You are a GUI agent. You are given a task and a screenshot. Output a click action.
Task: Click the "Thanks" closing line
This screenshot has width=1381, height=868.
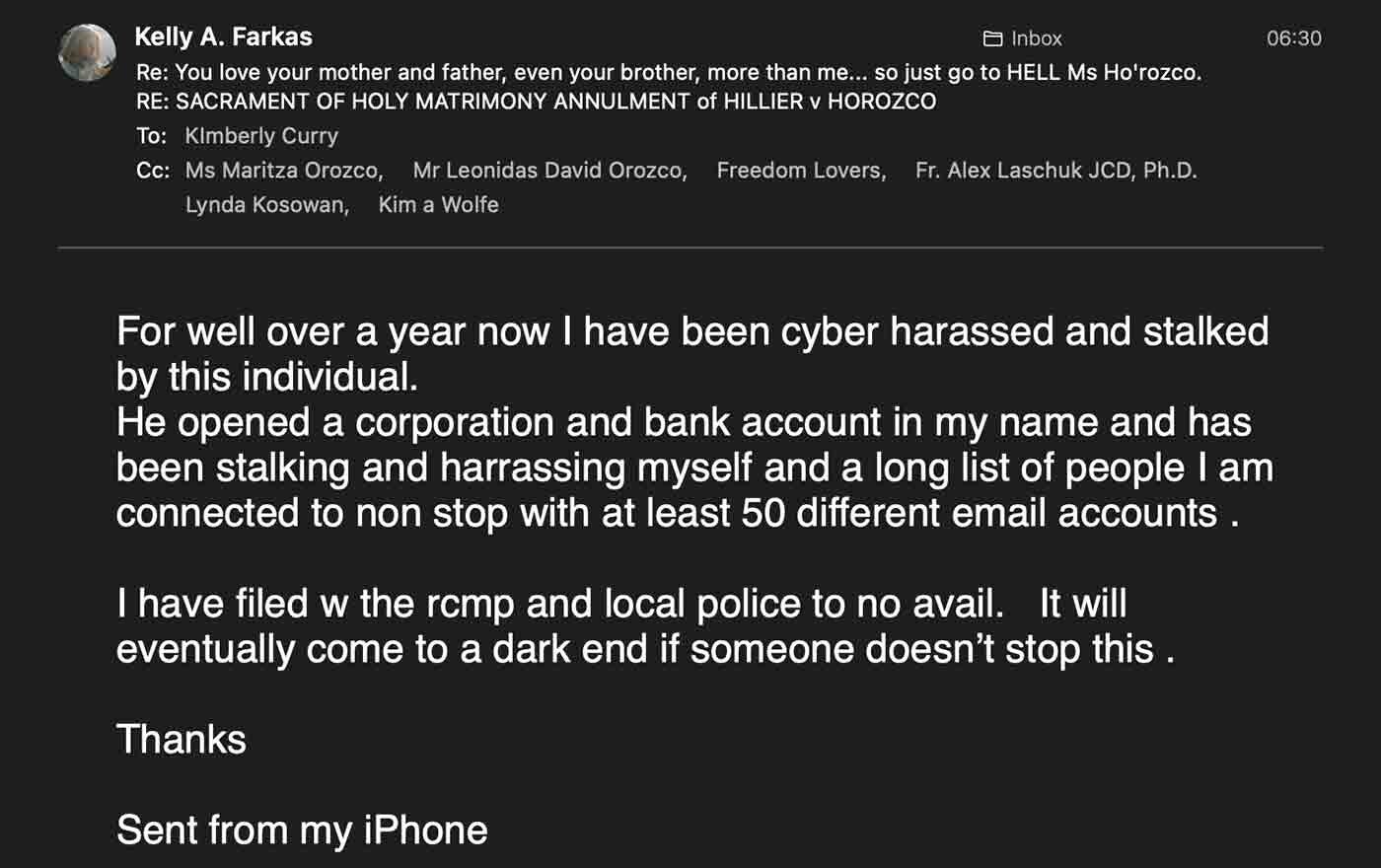click(182, 739)
